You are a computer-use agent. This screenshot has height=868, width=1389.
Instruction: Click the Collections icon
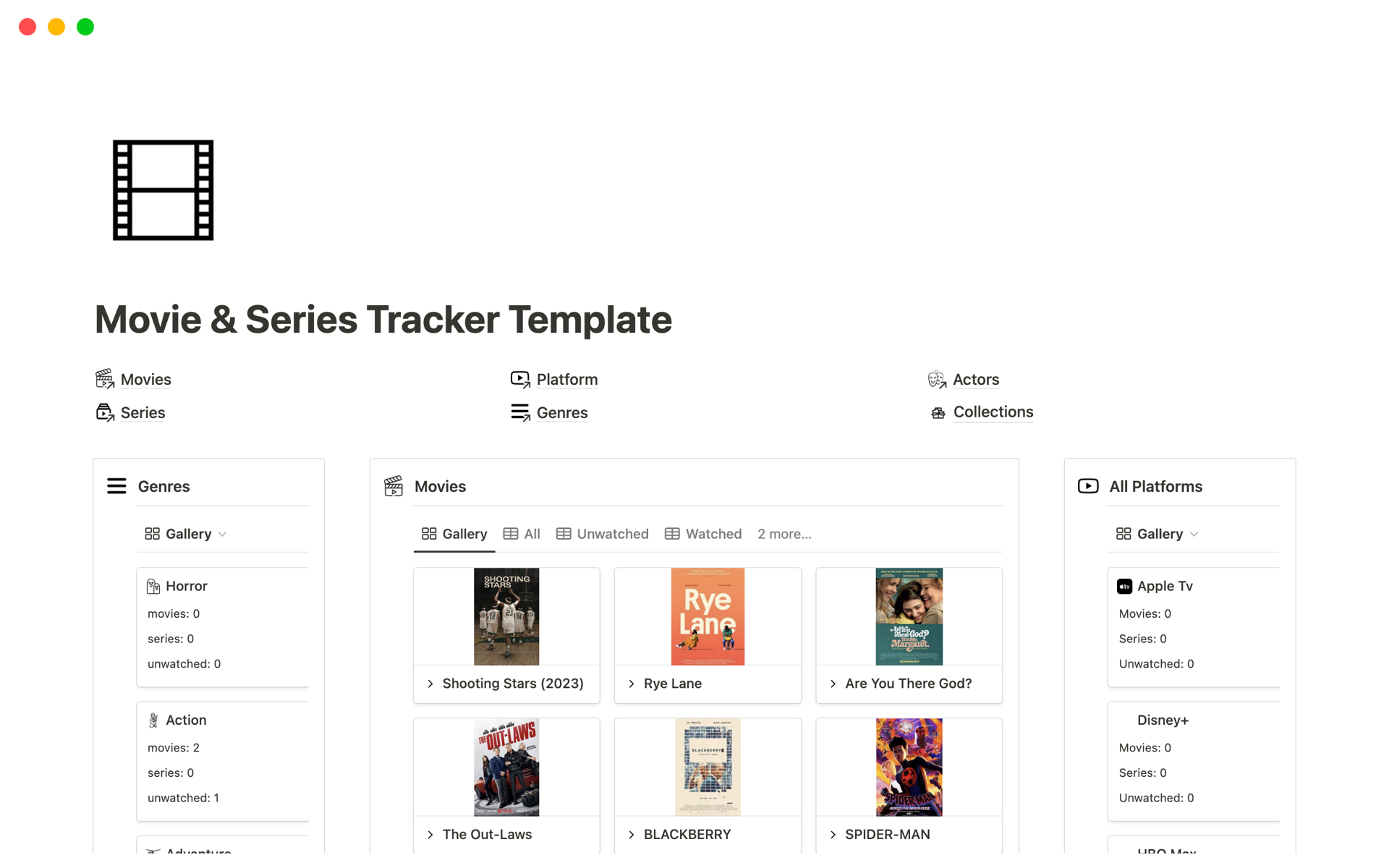(x=938, y=413)
